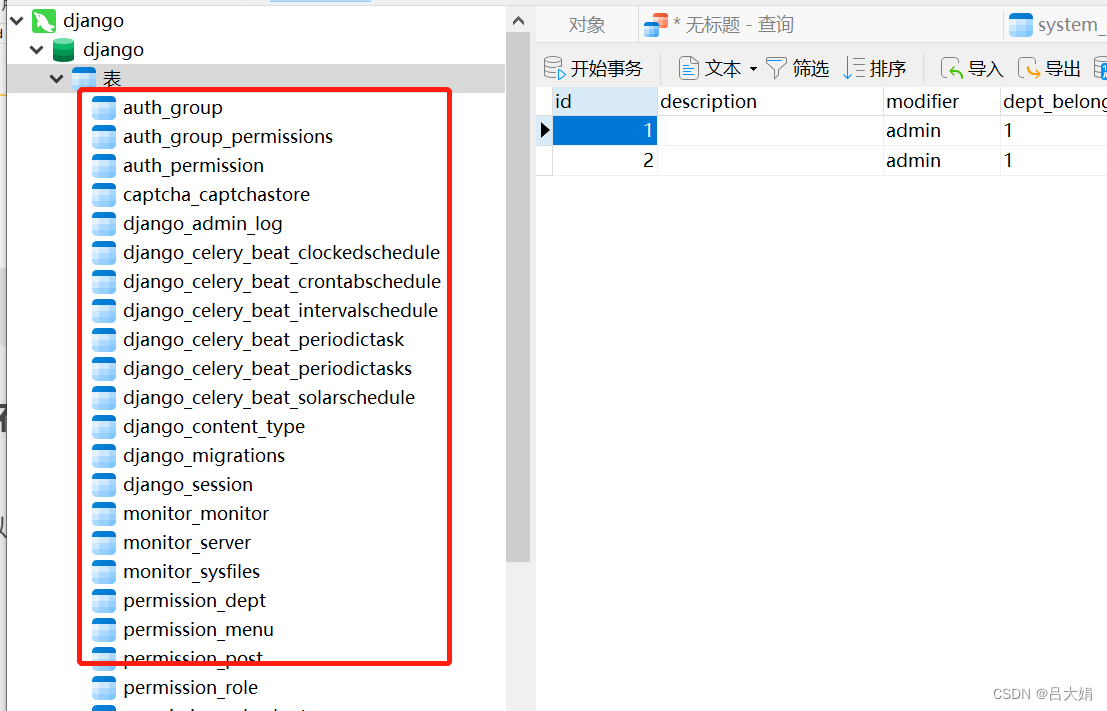1107x711 pixels.
Task: Click the 导出 export button label
Action: (1063, 68)
